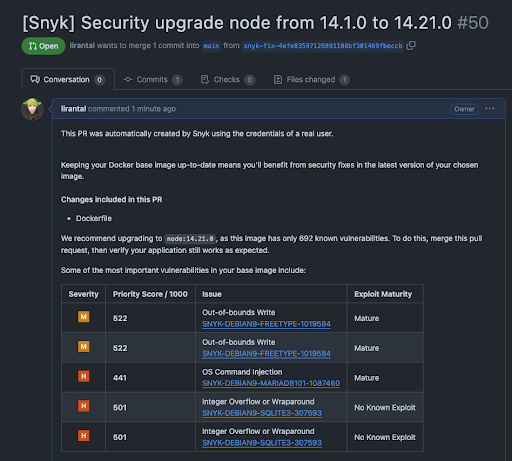512x461 pixels.
Task: Click the Files changed tab file icon
Action: click(x=278, y=79)
